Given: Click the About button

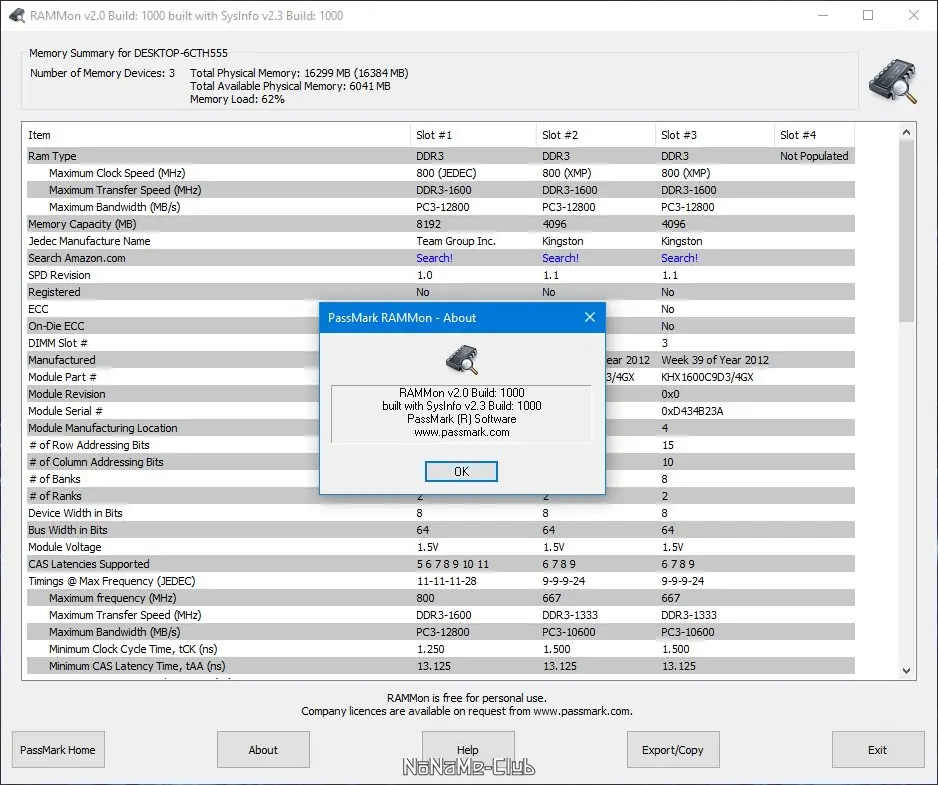Looking at the screenshot, I should click(263, 750).
